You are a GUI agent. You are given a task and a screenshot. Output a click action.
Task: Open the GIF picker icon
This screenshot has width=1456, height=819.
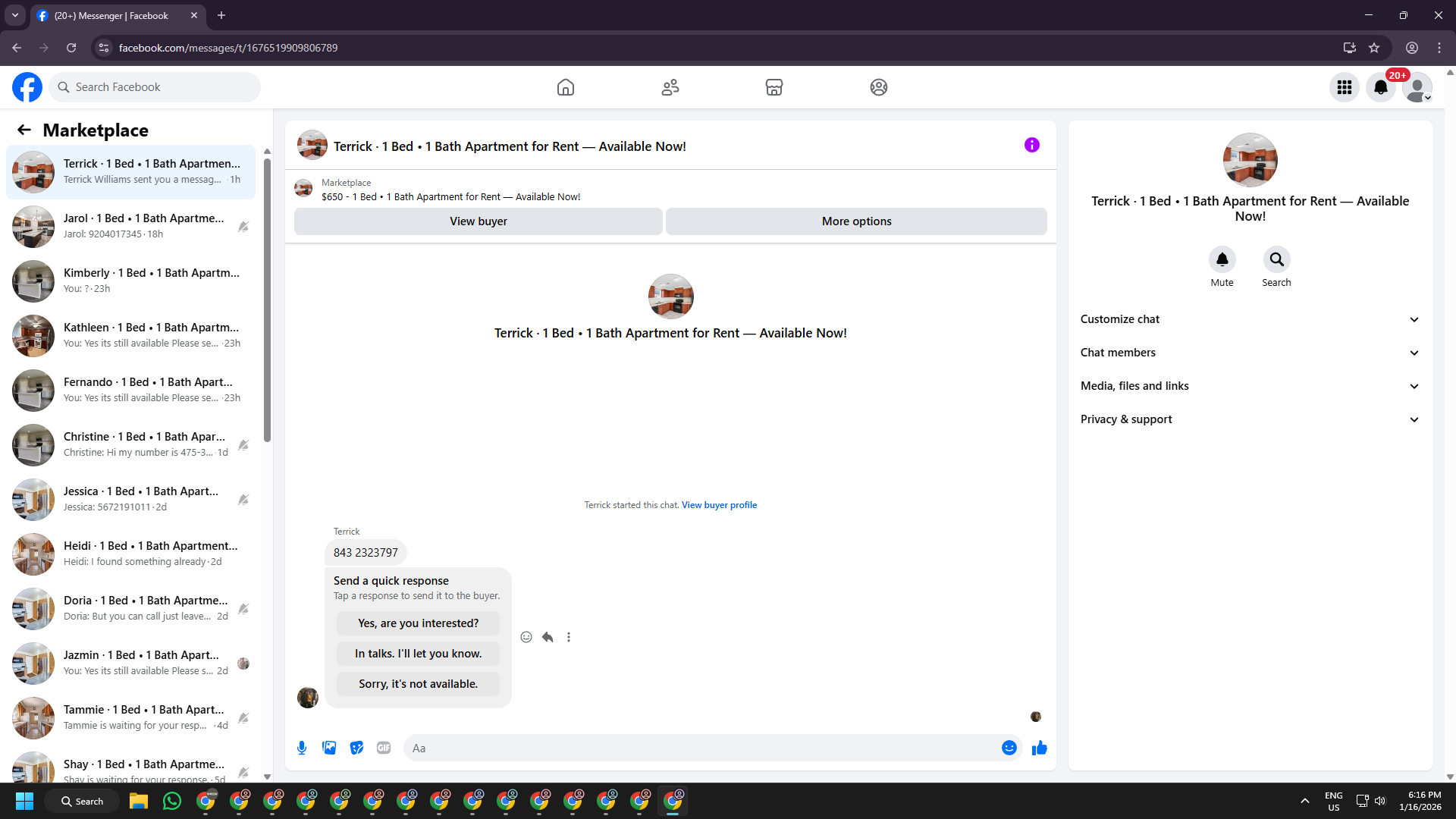(x=384, y=748)
